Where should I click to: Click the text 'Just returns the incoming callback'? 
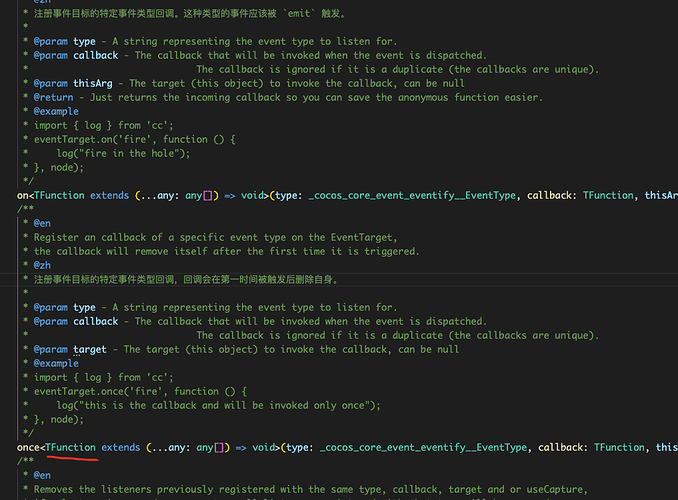pyautogui.click(x=185, y=97)
